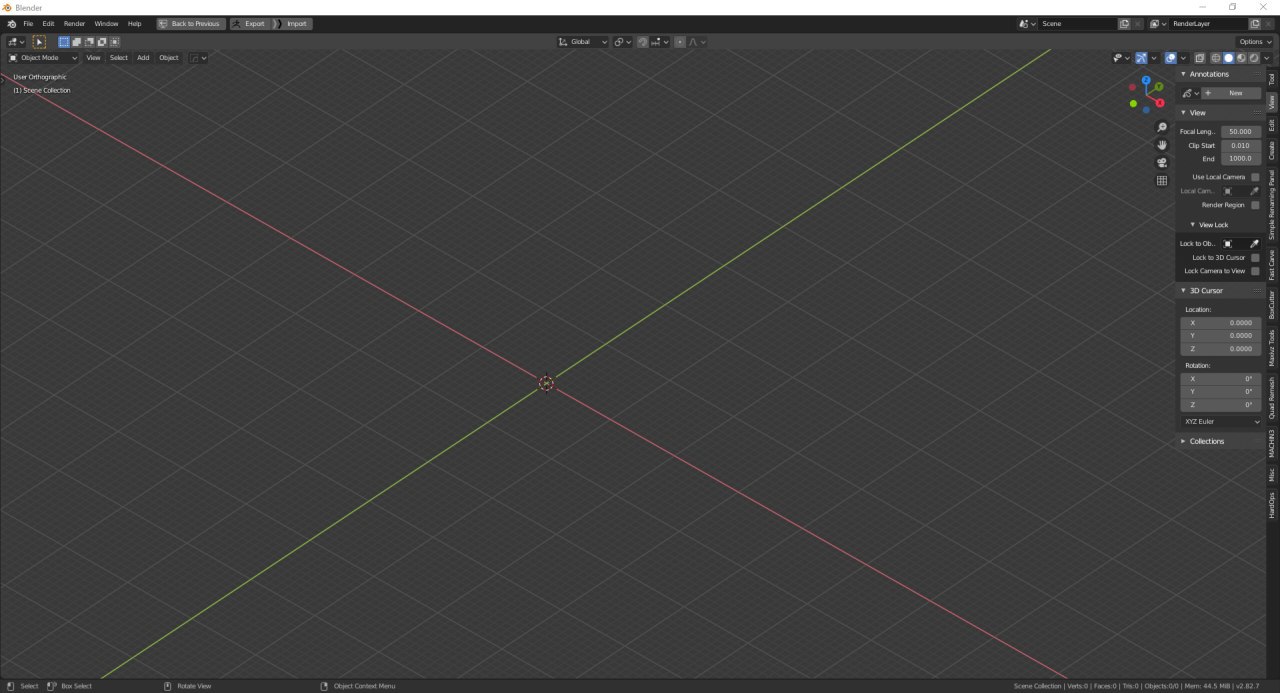Choose the extend-selection mode icon
Screen dimensions: 1280x693
77,42
